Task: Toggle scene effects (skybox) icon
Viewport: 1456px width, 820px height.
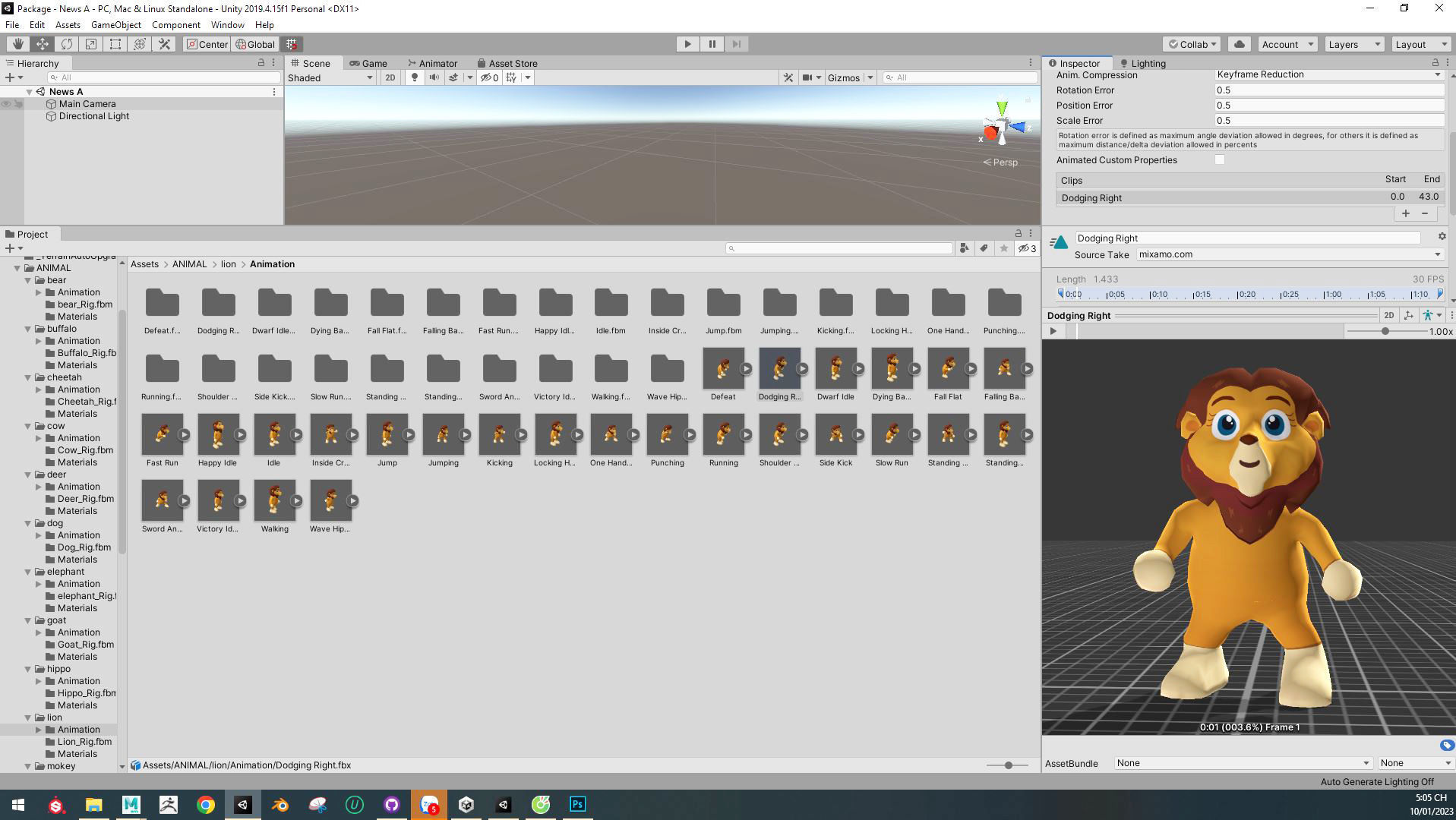Action: (453, 77)
